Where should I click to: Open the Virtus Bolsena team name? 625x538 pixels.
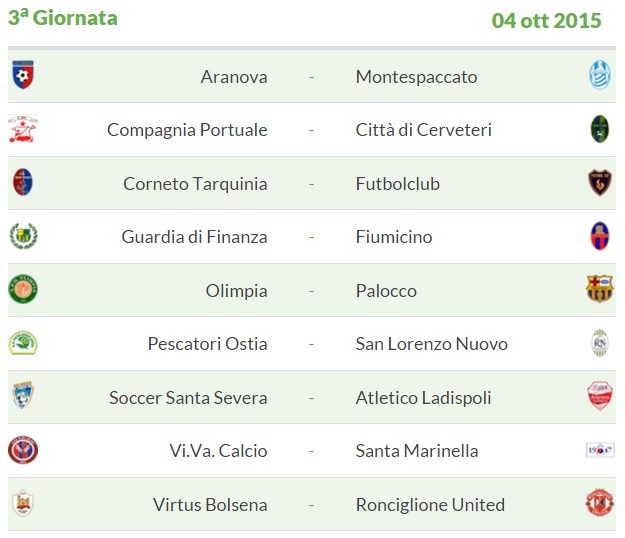(210, 505)
